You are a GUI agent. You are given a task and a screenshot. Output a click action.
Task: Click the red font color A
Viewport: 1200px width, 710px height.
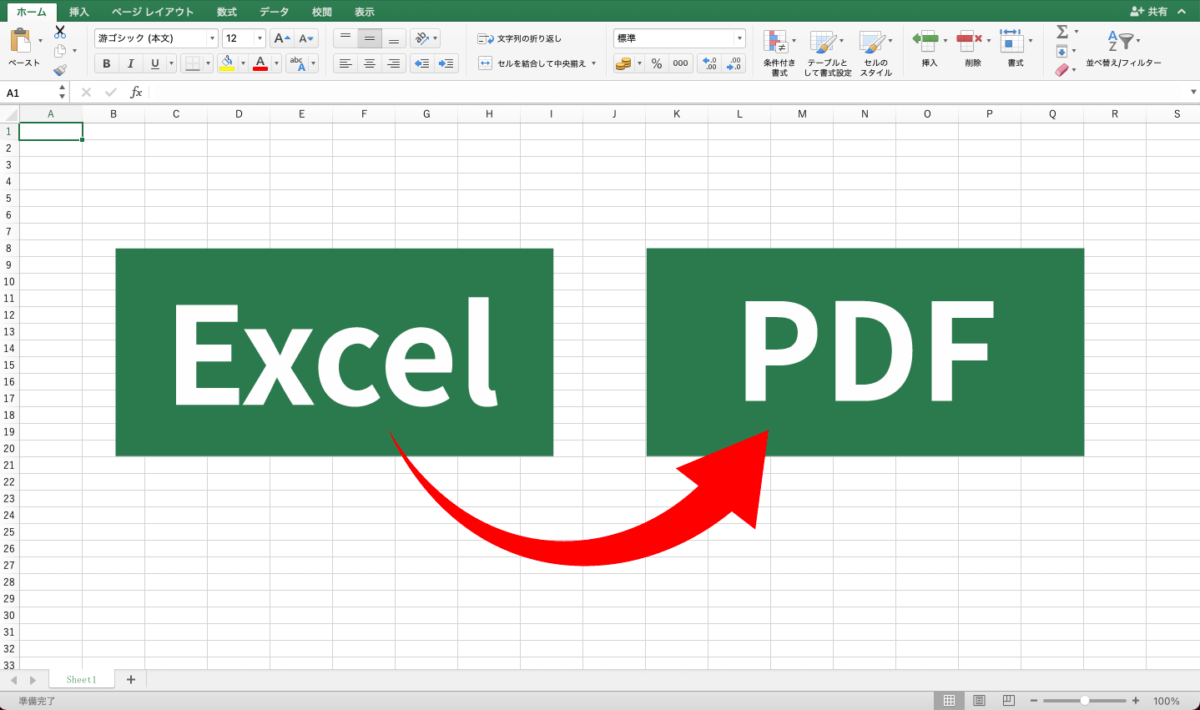(260, 63)
